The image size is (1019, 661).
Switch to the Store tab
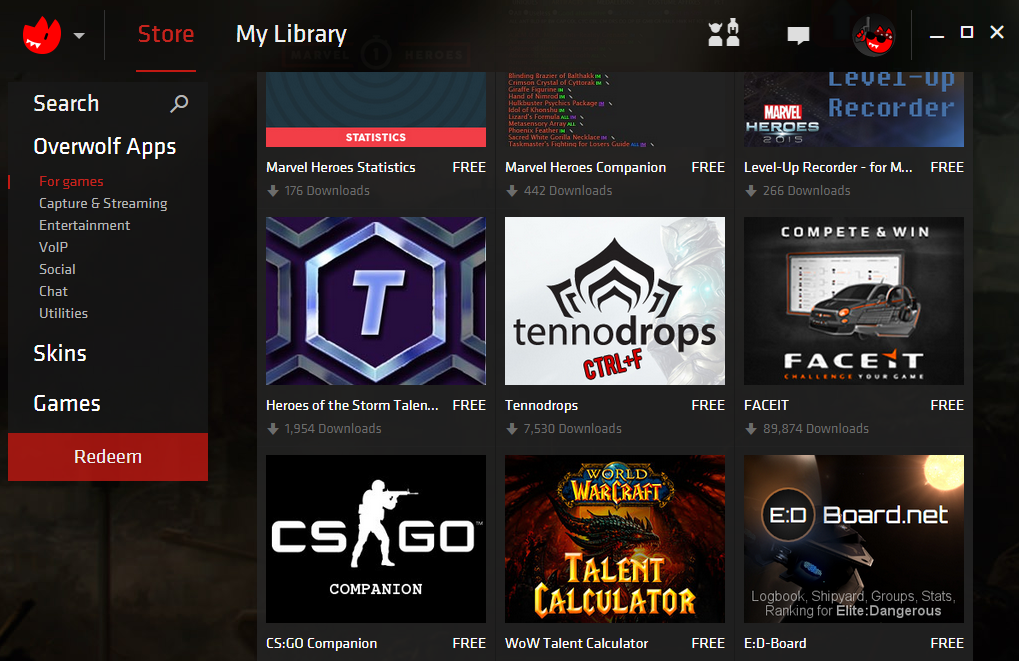(x=166, y=34)
